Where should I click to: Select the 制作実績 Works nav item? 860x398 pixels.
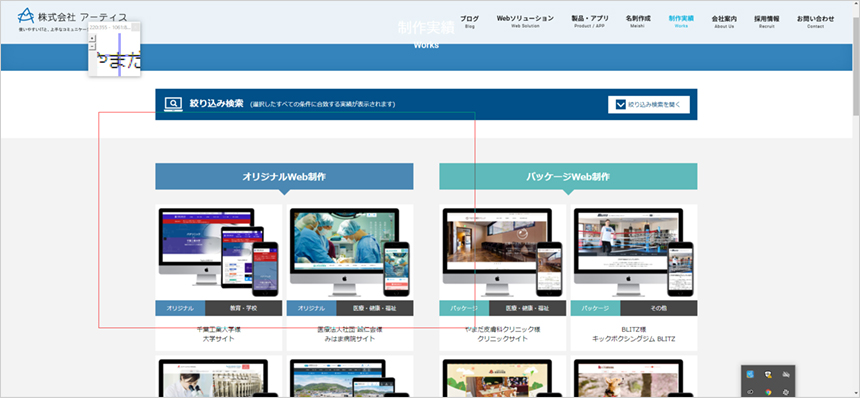tap(681, 21)
